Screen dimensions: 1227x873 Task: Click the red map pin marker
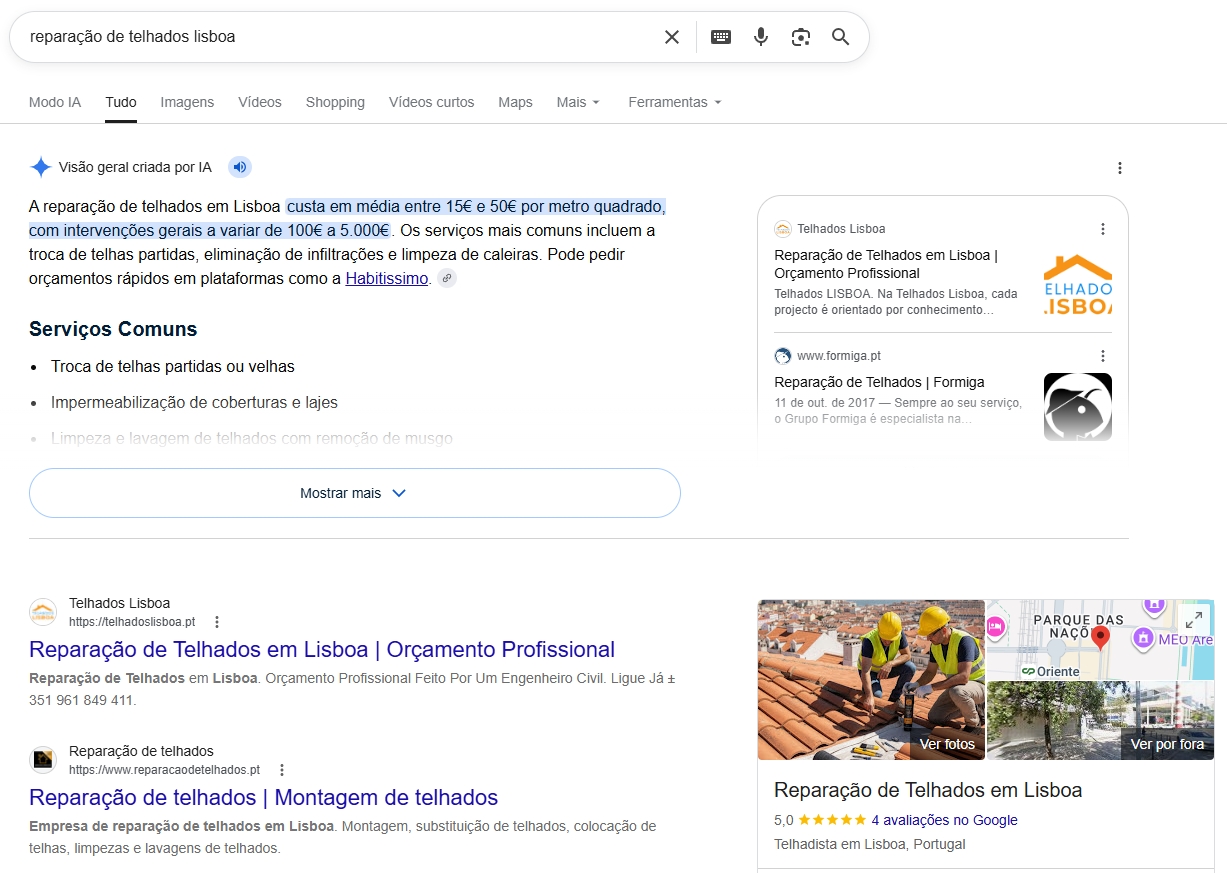(1100, 637)
